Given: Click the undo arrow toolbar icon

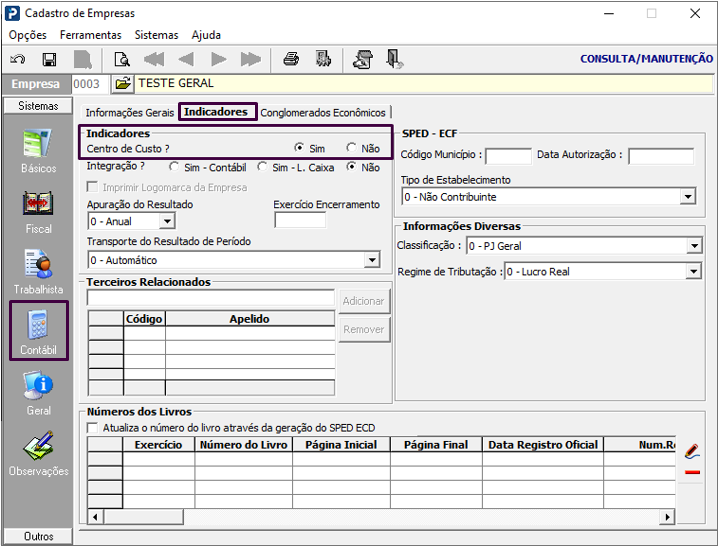Looking at the screenshot, I should (x=17, y=59).
